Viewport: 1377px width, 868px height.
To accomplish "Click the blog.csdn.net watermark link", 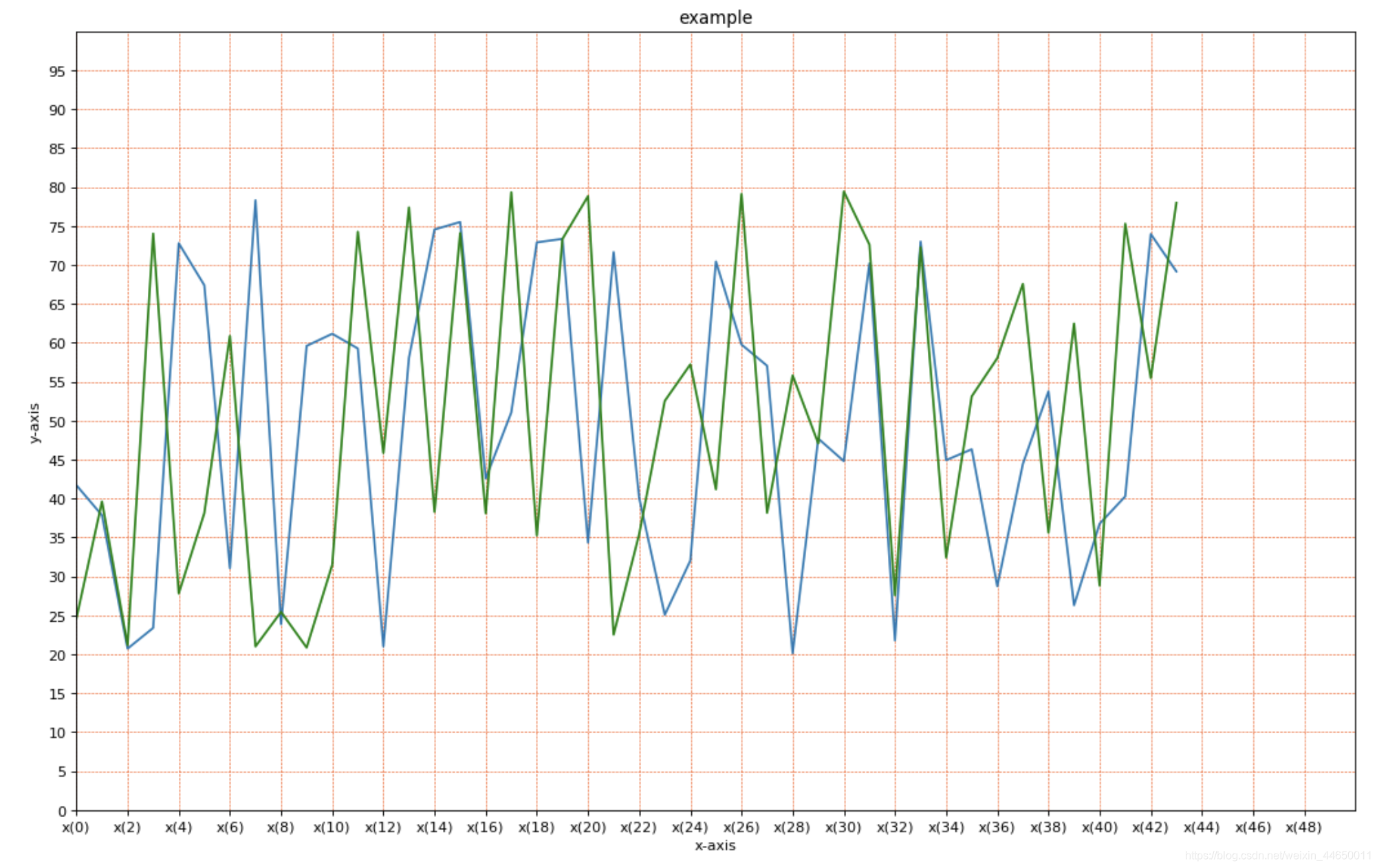I will click(1278, 855).
